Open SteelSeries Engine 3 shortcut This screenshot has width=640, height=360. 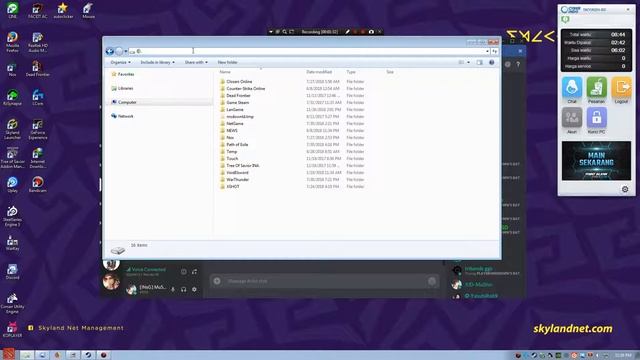[x=12, y=216]
